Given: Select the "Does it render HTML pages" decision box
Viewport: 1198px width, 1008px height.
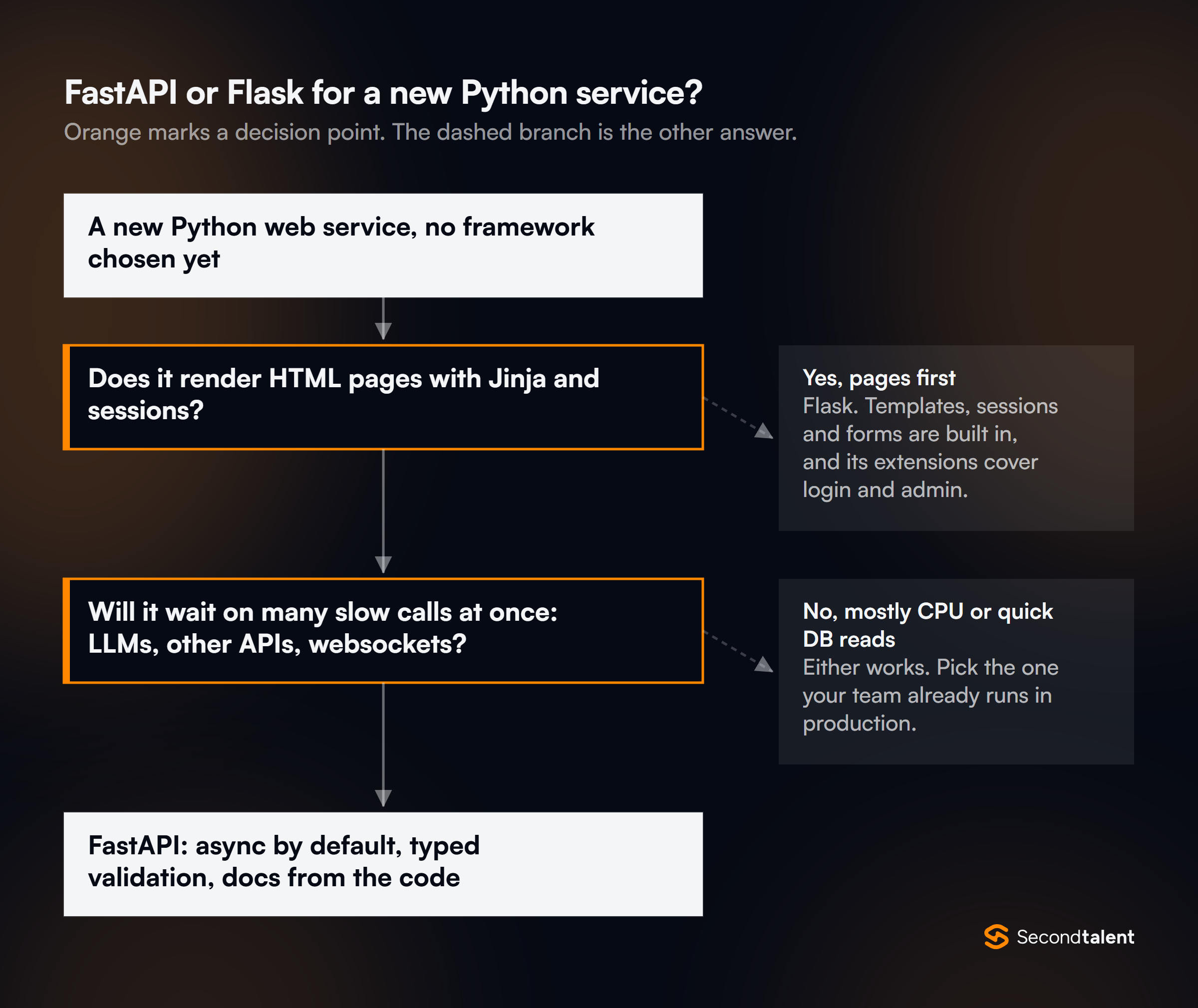Looking at the screenshot, I should (x=383, y=397).
